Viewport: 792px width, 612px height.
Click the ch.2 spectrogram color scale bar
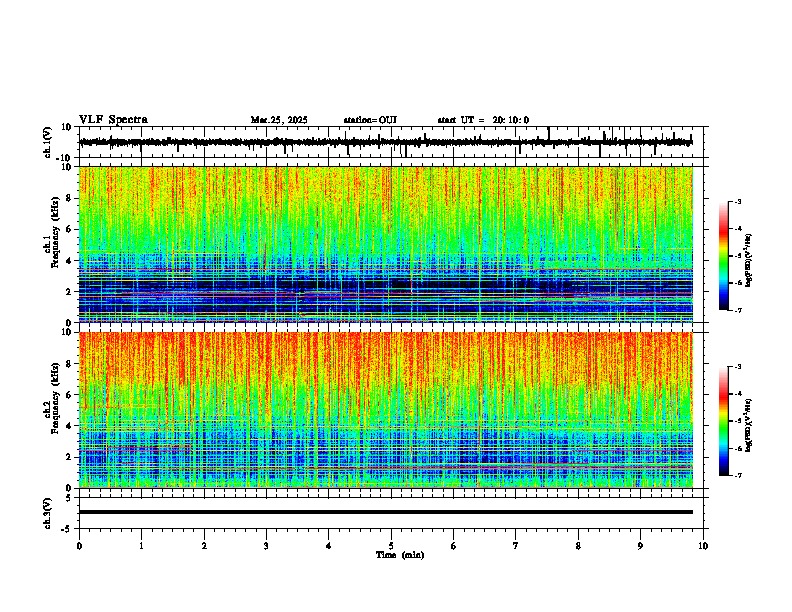pyautogui.click(x=724, y=421)
